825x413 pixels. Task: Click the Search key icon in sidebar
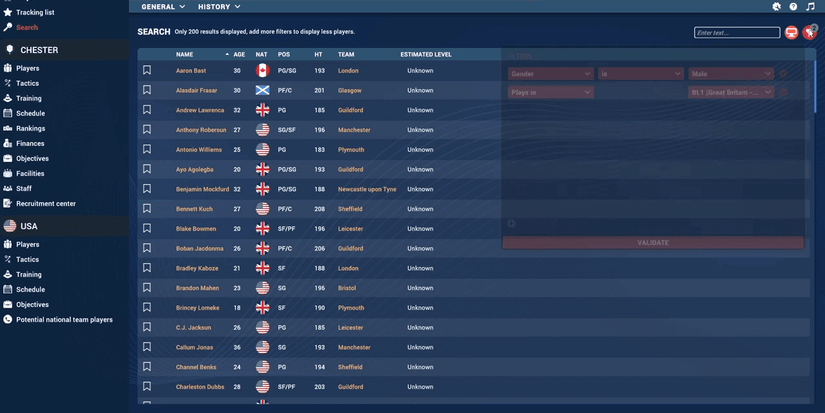click(7, 27)
